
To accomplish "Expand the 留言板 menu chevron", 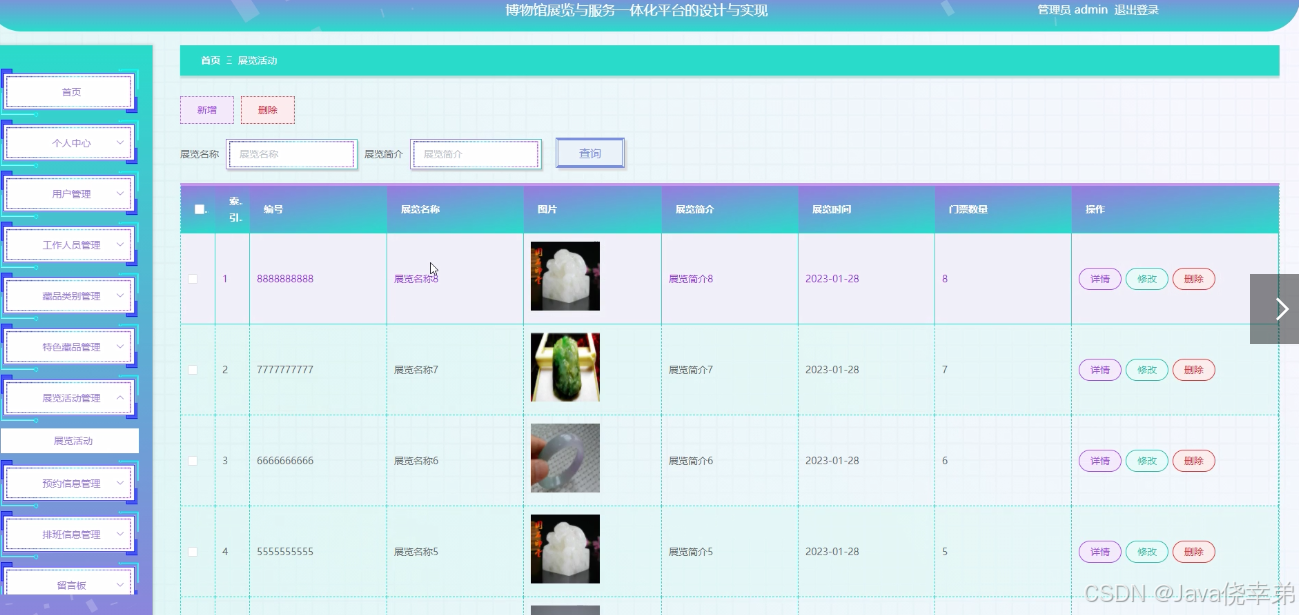I will 120,585.
